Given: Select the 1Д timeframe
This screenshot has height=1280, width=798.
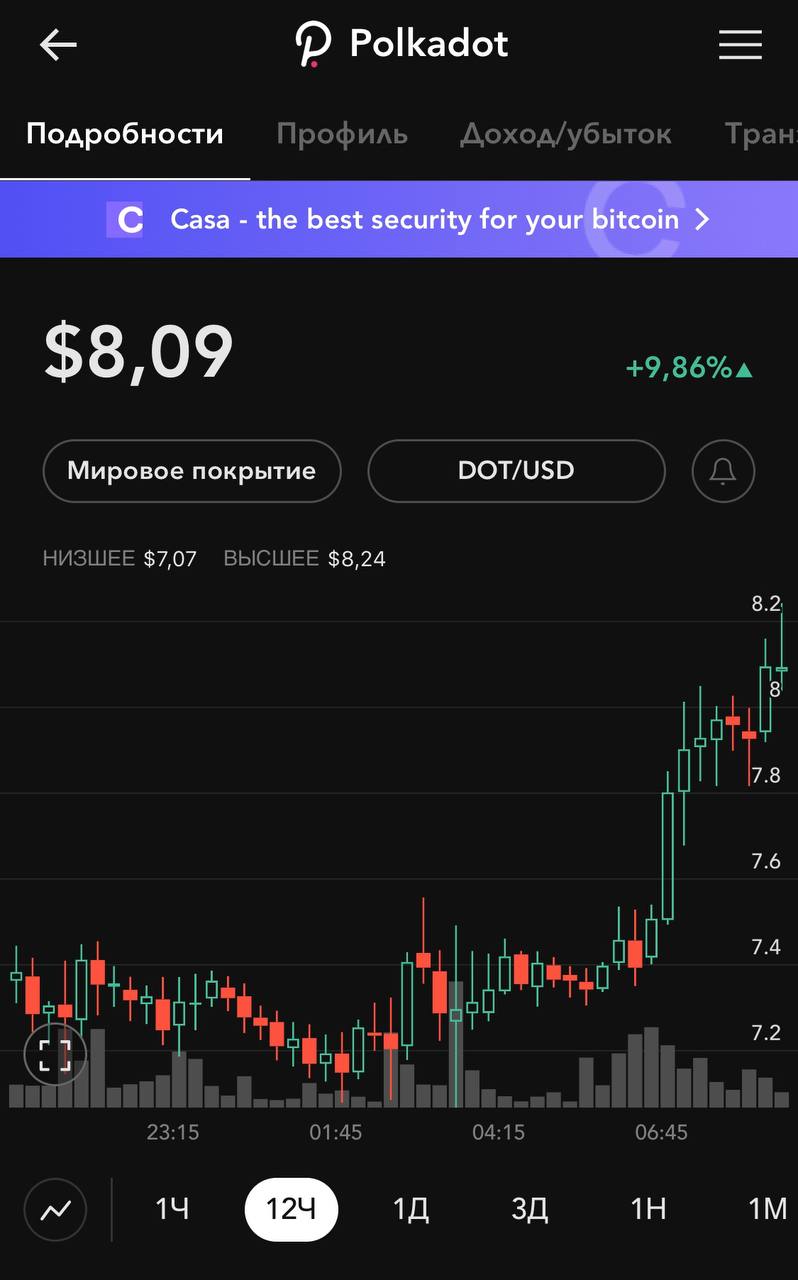Looking at the screenshot, I should pyautogui.click(x=411, y=1210).
